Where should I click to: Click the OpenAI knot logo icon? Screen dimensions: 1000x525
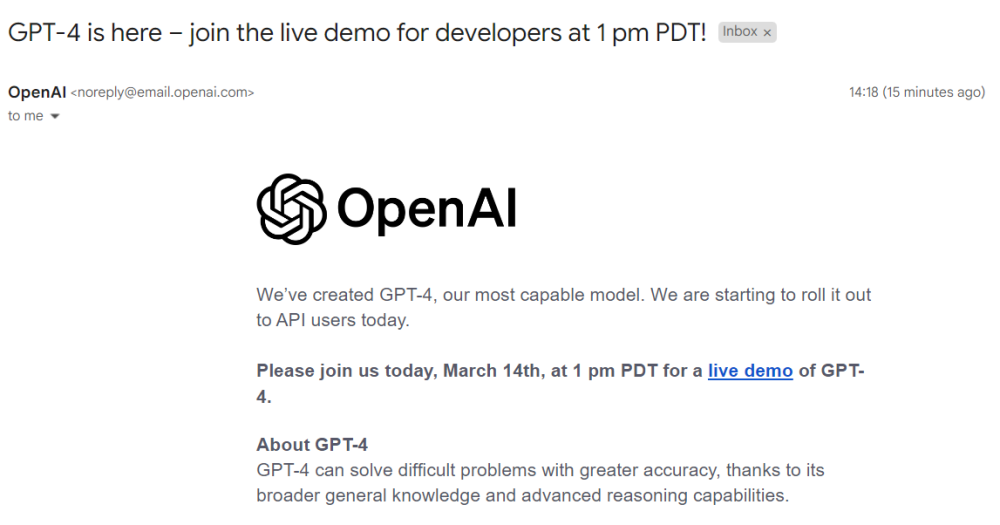pos(291,209)
